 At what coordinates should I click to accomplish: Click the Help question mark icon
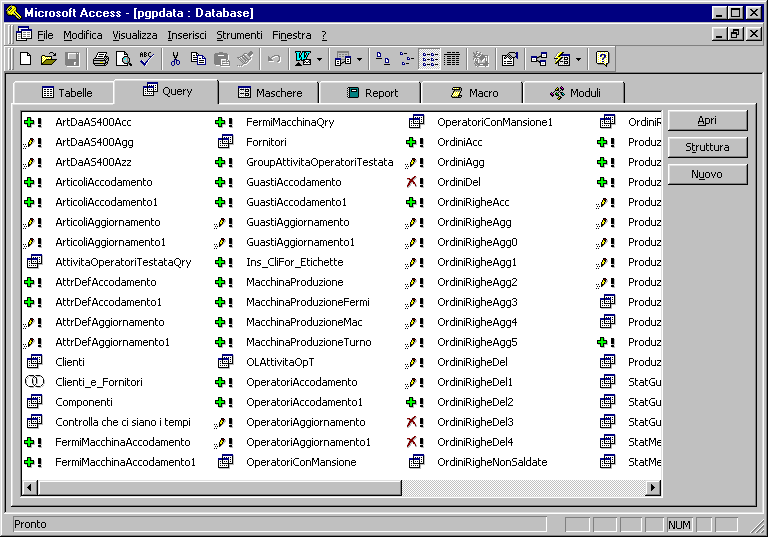coord(602,59)
